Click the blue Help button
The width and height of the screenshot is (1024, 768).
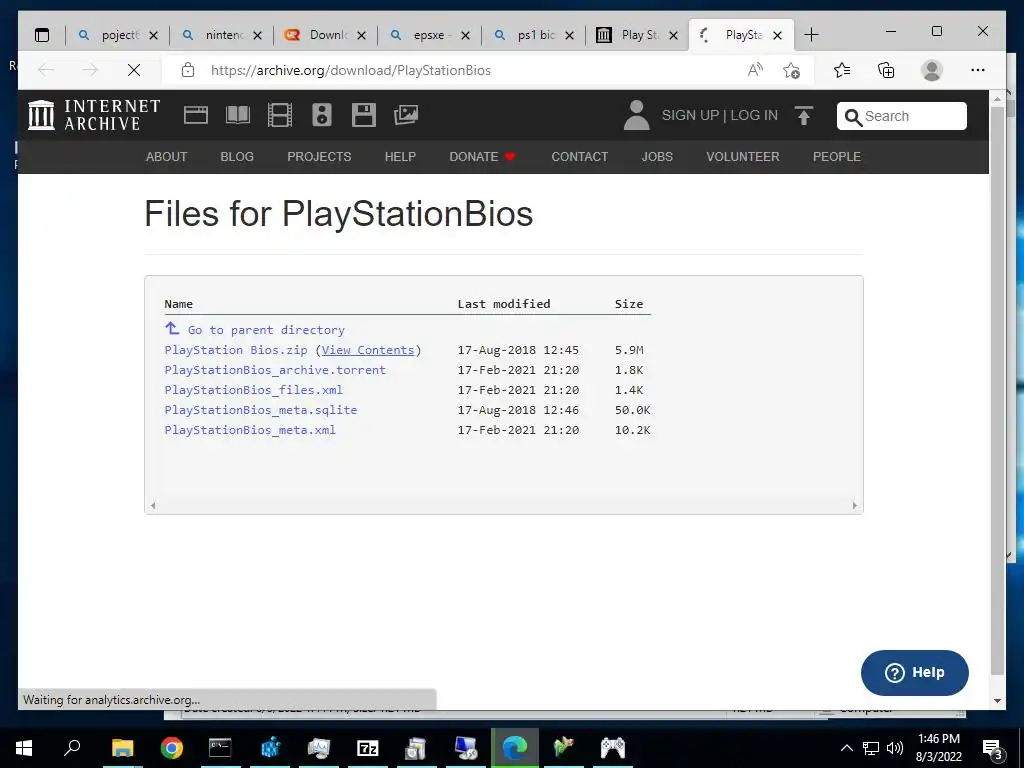(914, 673)
